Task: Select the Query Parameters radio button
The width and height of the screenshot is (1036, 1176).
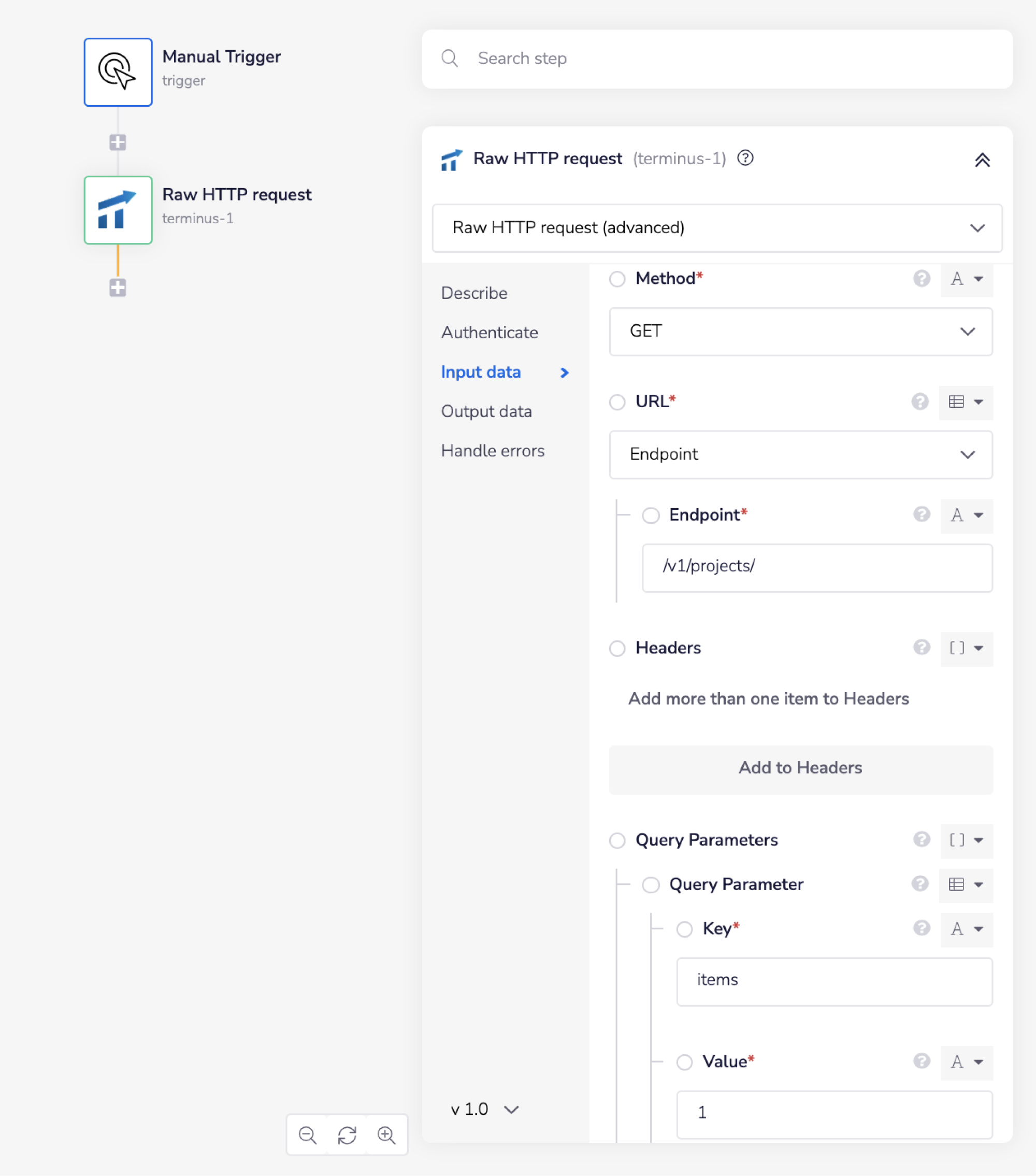Action: click(x=617, y=841)
